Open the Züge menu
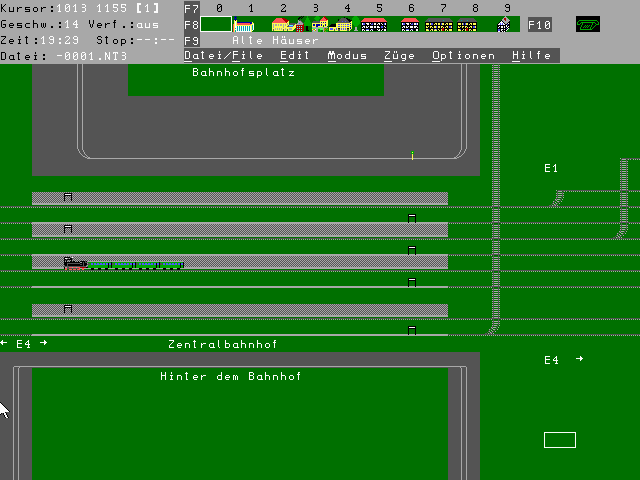Viewport: 640px width, 480px height. click(399, 56)
